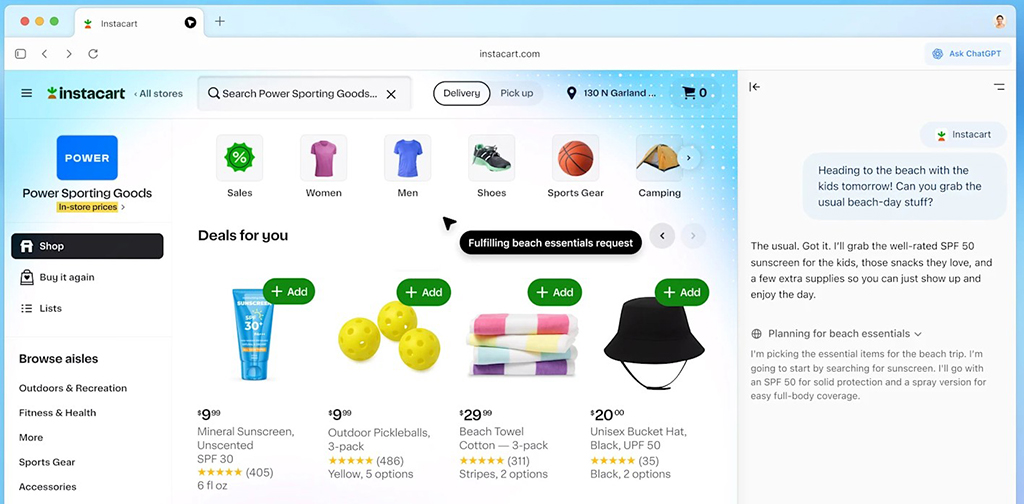The height and width of the screenshot is (504, 1024).
Task: Open the Camping tent category
Action: [659, 158]
